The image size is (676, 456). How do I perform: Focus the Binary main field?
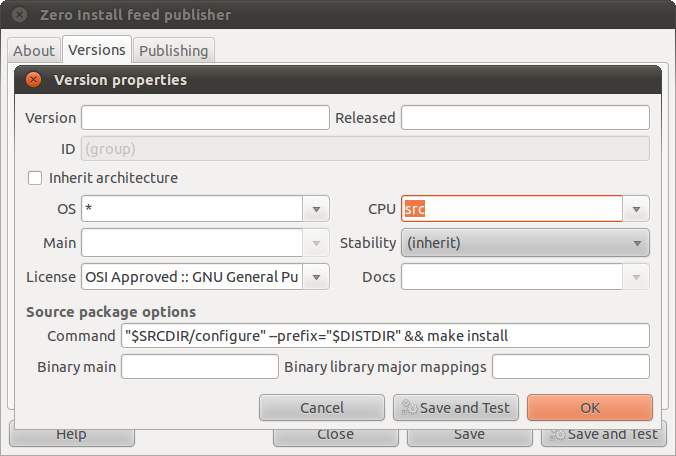click(200, 367)
